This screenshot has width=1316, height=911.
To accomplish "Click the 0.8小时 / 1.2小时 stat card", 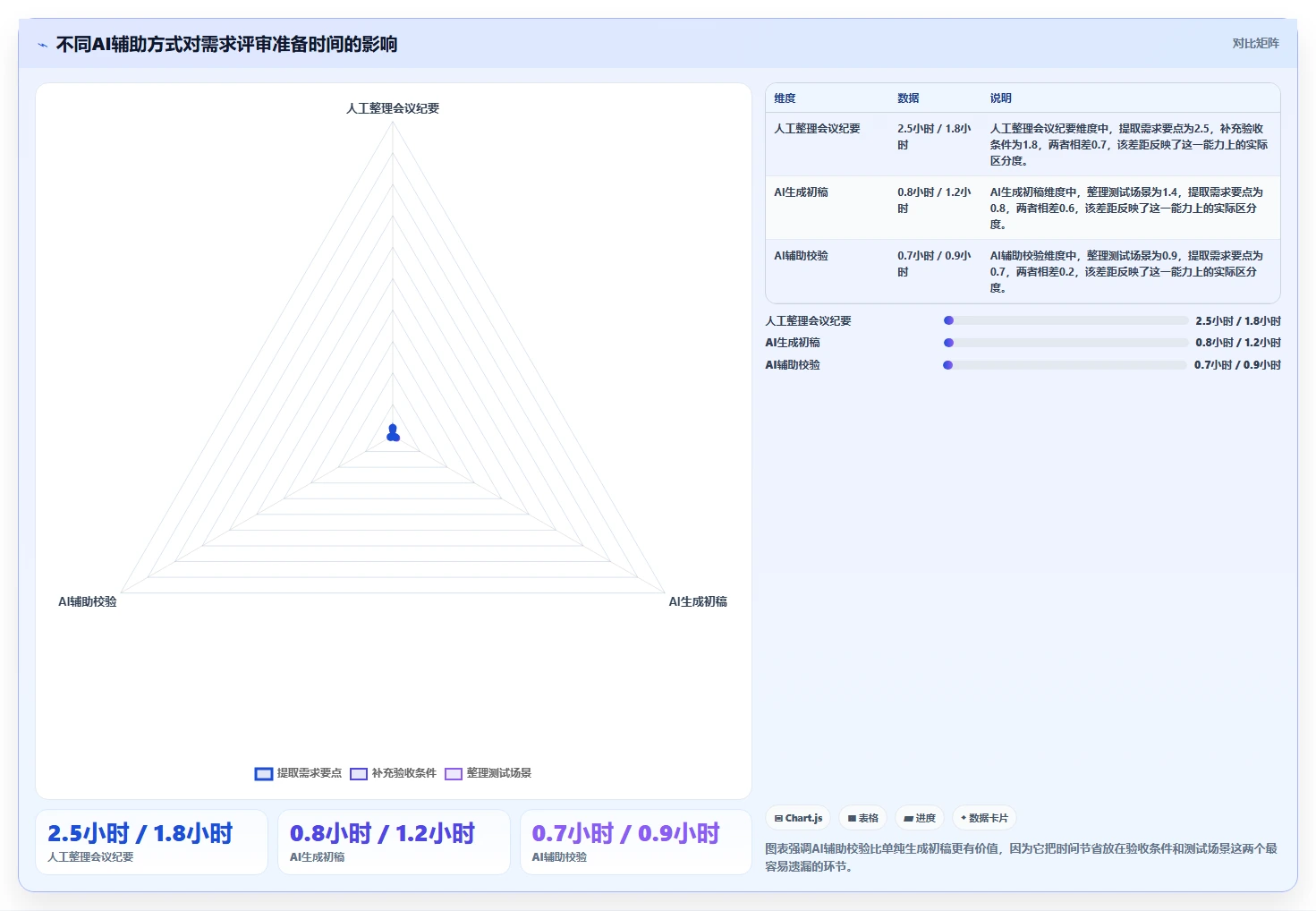I will 394,842.
